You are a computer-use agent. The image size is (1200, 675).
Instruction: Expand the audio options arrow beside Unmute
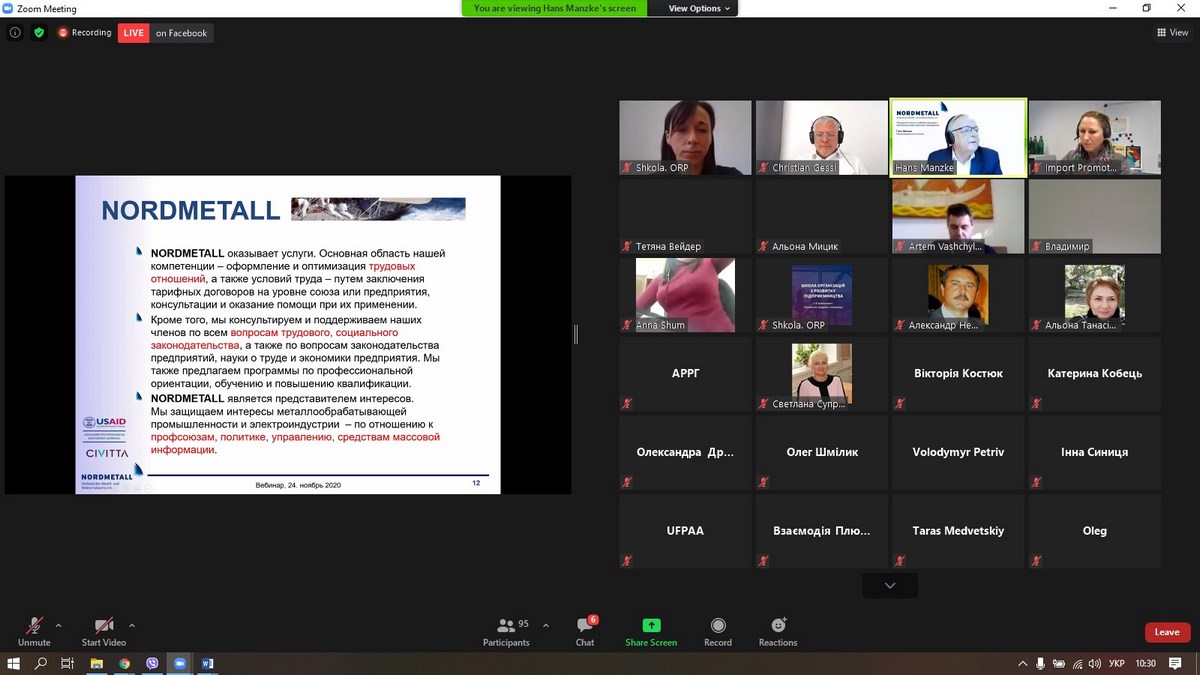(x=58, y=626)
